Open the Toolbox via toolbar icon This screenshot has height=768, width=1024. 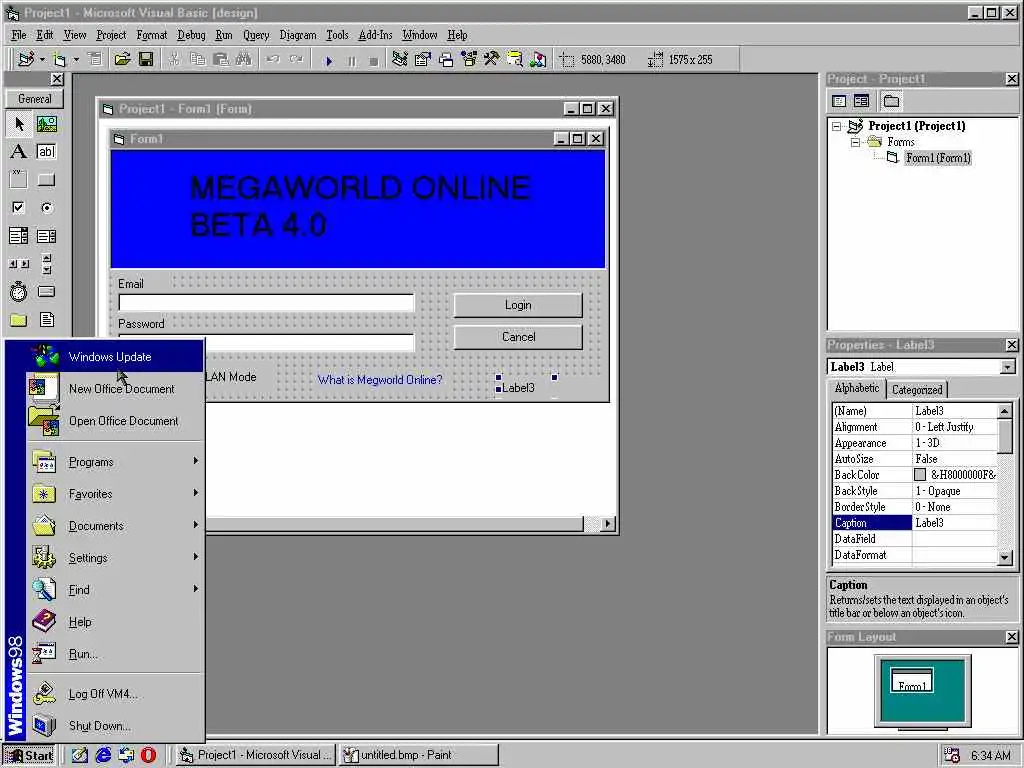pos(492,59)
